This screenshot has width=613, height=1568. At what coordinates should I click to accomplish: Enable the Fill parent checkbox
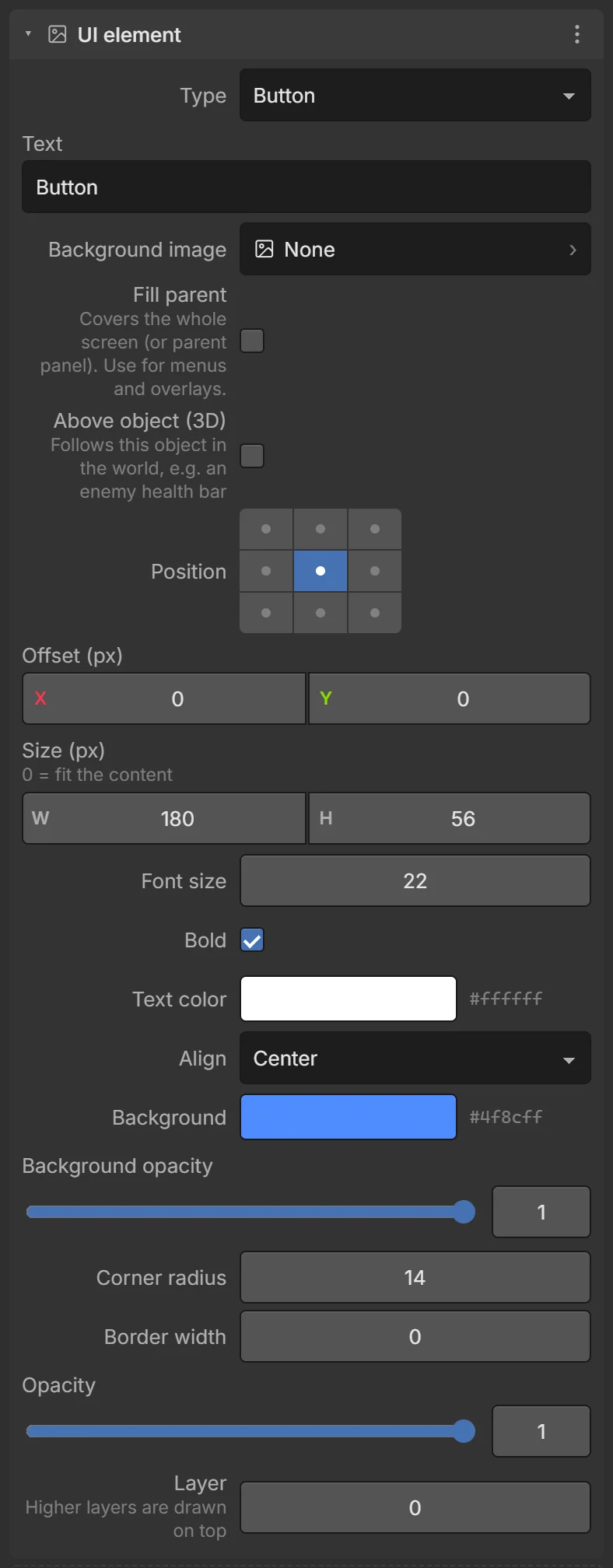(x=252, y=341)
